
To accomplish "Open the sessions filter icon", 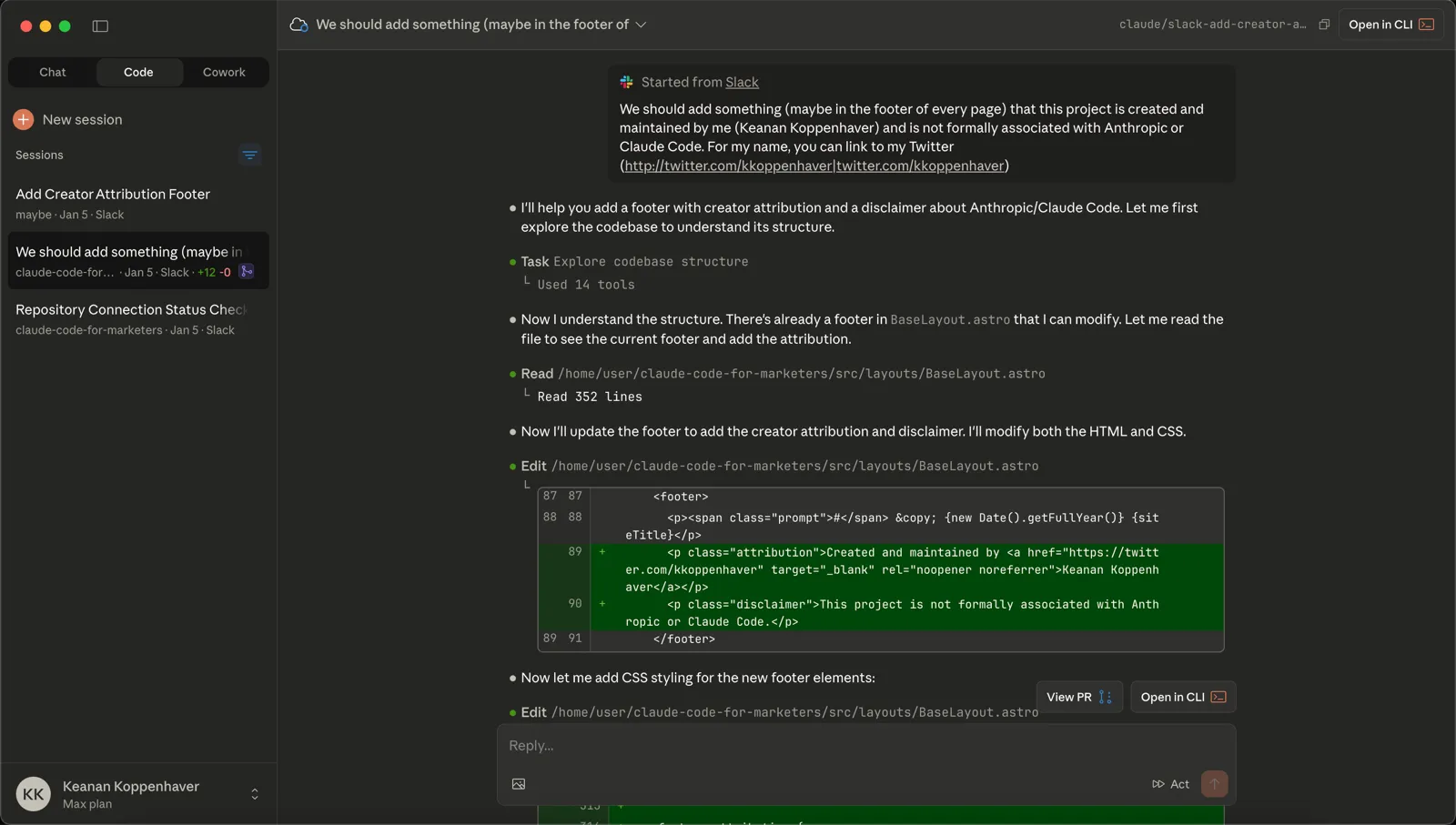I will pyautogui.click(x=250, y=156).
